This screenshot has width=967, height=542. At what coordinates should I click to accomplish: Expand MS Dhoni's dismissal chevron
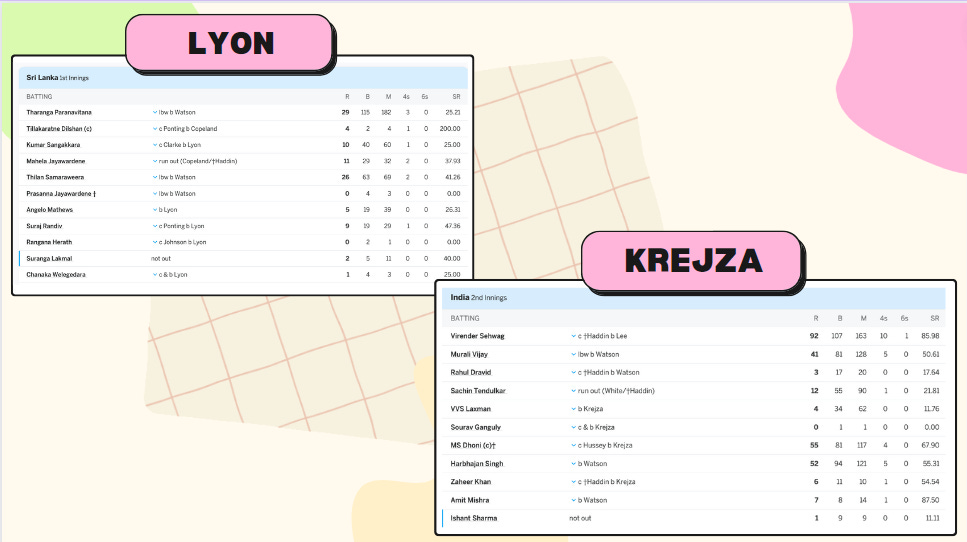[x=574, y=445]
